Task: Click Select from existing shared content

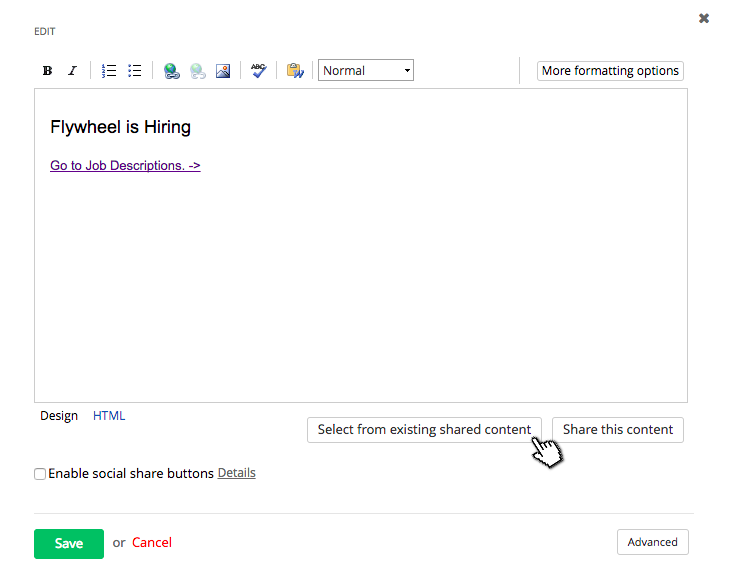Action: pyautogui.click(x=424, y=430)
